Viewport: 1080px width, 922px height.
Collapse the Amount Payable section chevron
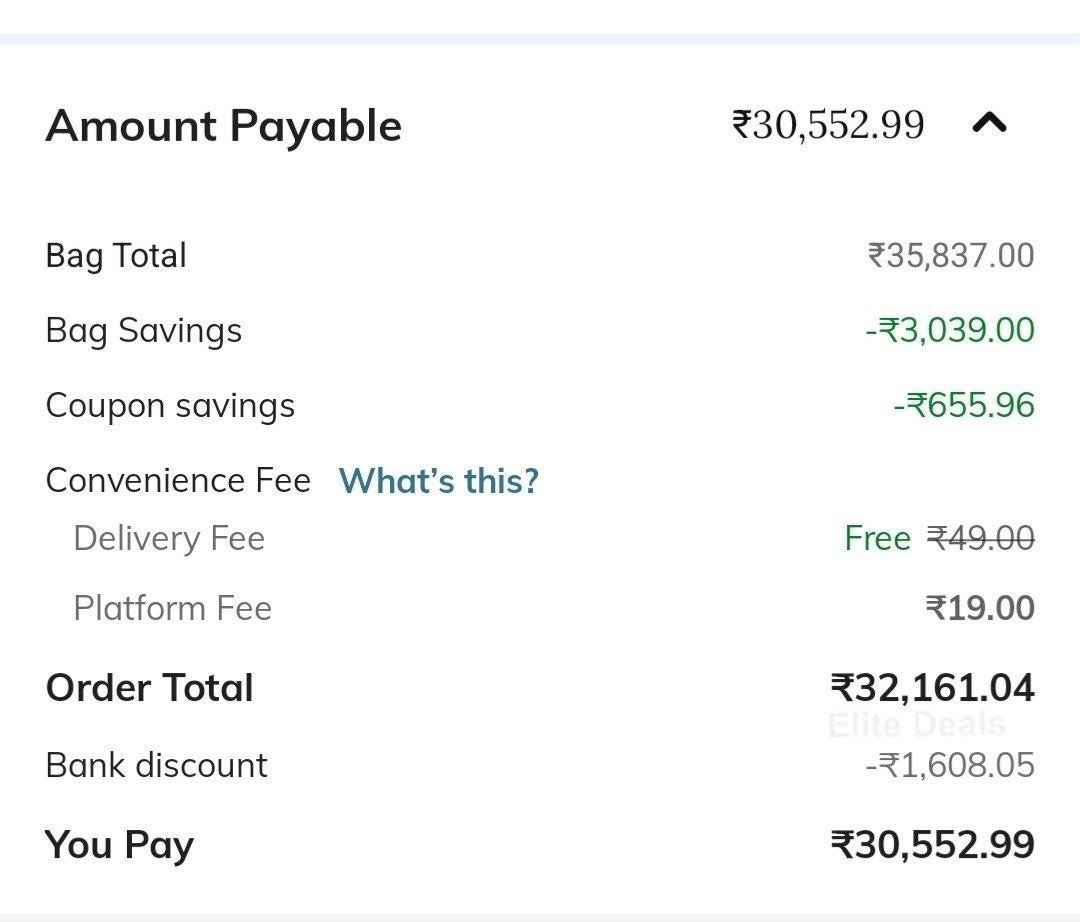point(989,124)
